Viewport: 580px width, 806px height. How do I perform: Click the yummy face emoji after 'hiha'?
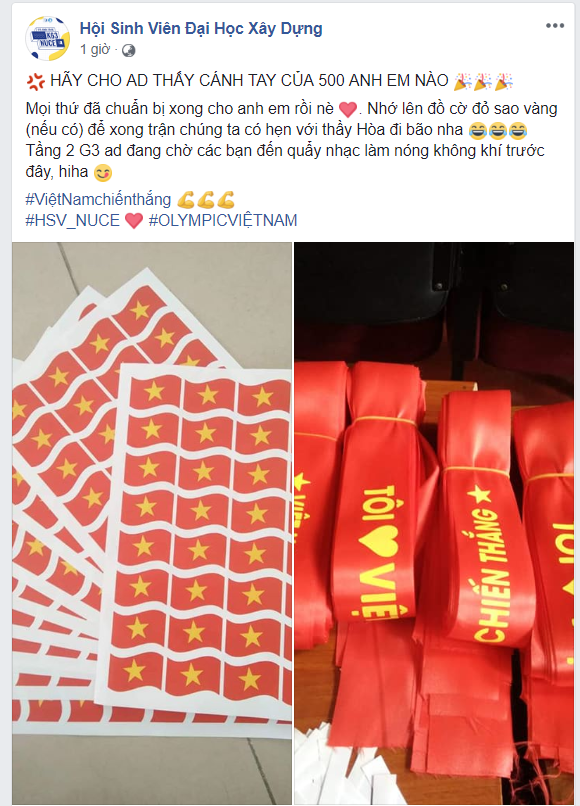tap(102, 173)
